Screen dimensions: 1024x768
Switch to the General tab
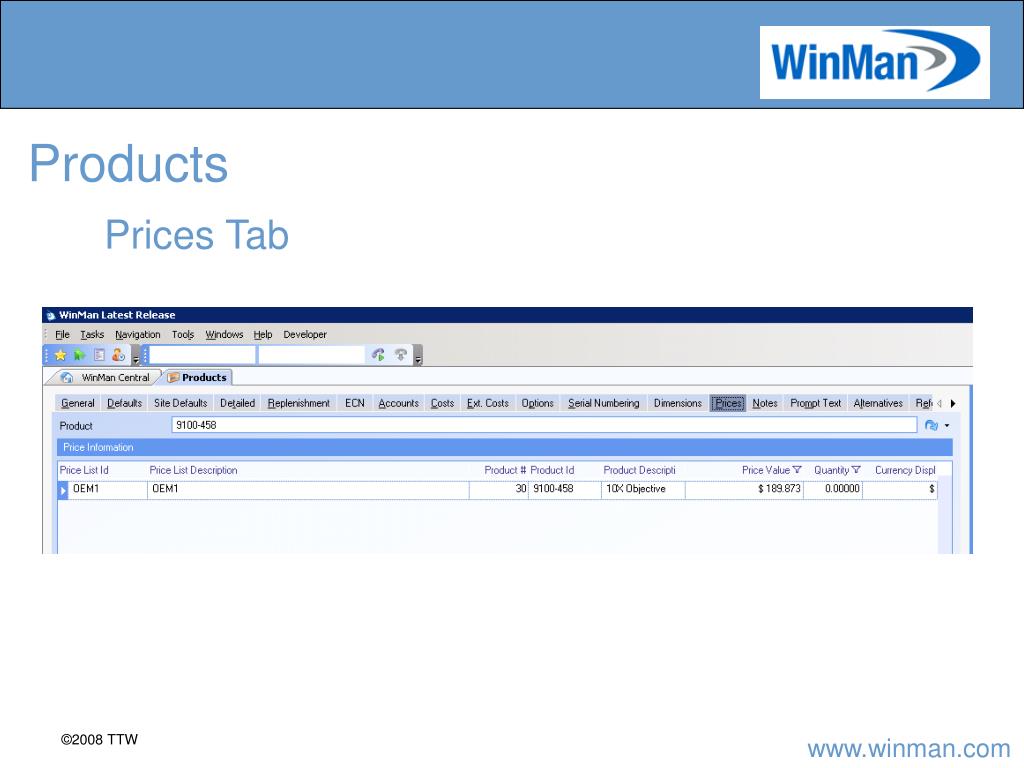pos(78,404)
